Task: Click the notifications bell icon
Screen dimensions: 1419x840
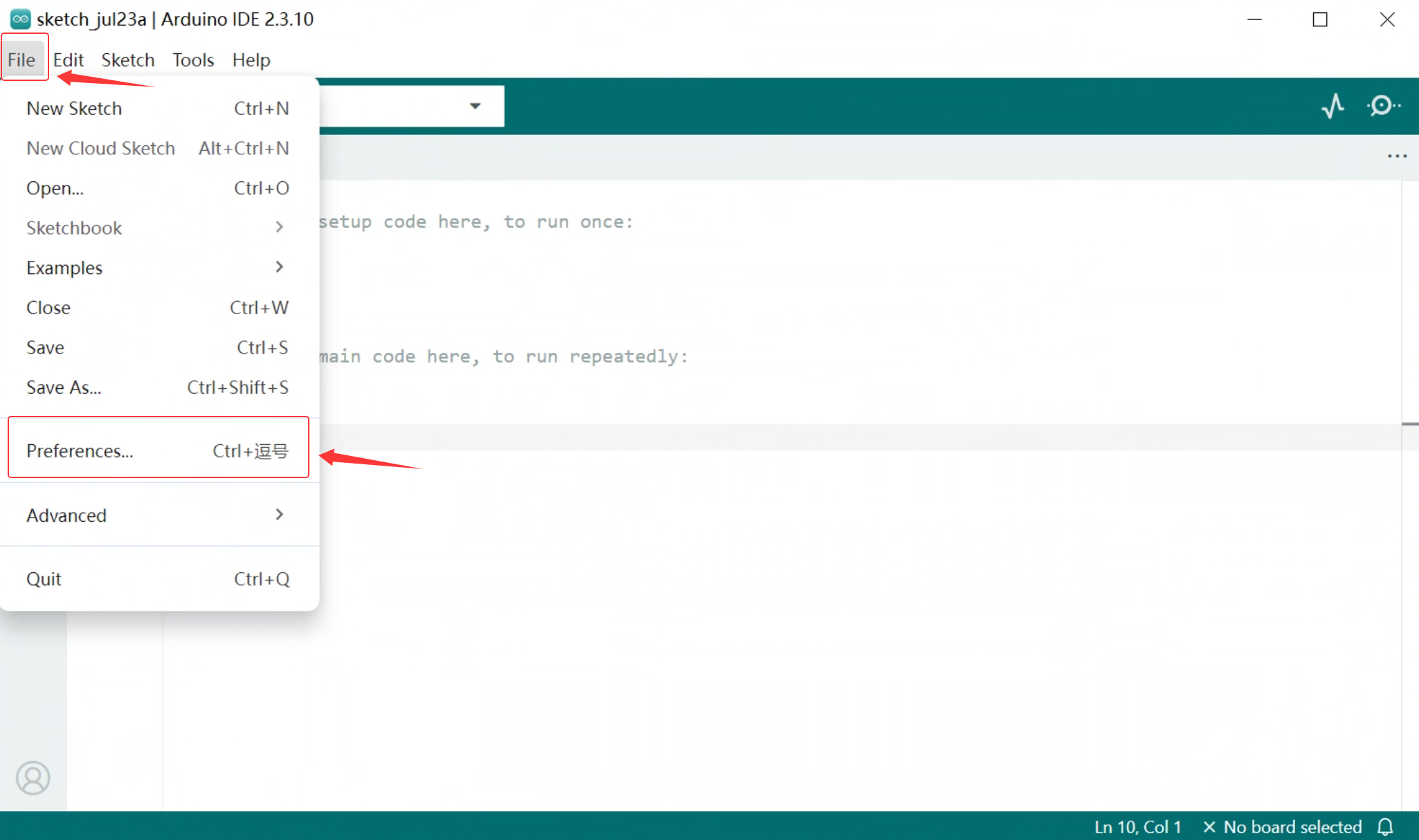Action: (x=1385, y=827)
